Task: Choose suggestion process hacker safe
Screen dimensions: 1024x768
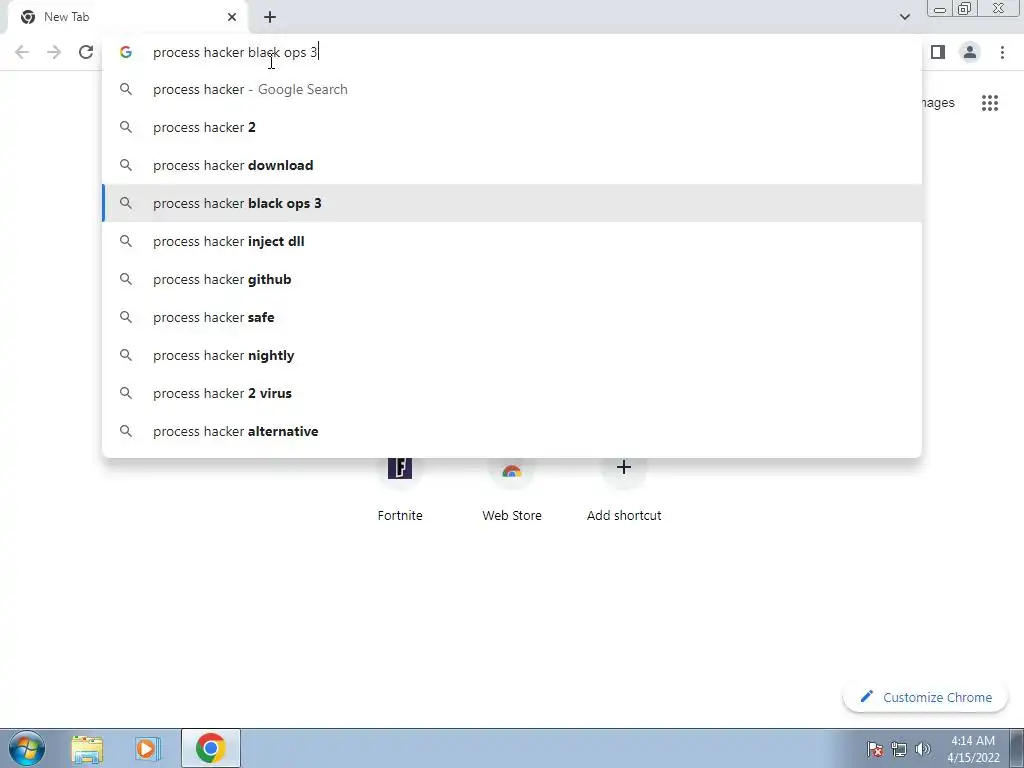Action: pyautogui.click(x=512, y=317)
